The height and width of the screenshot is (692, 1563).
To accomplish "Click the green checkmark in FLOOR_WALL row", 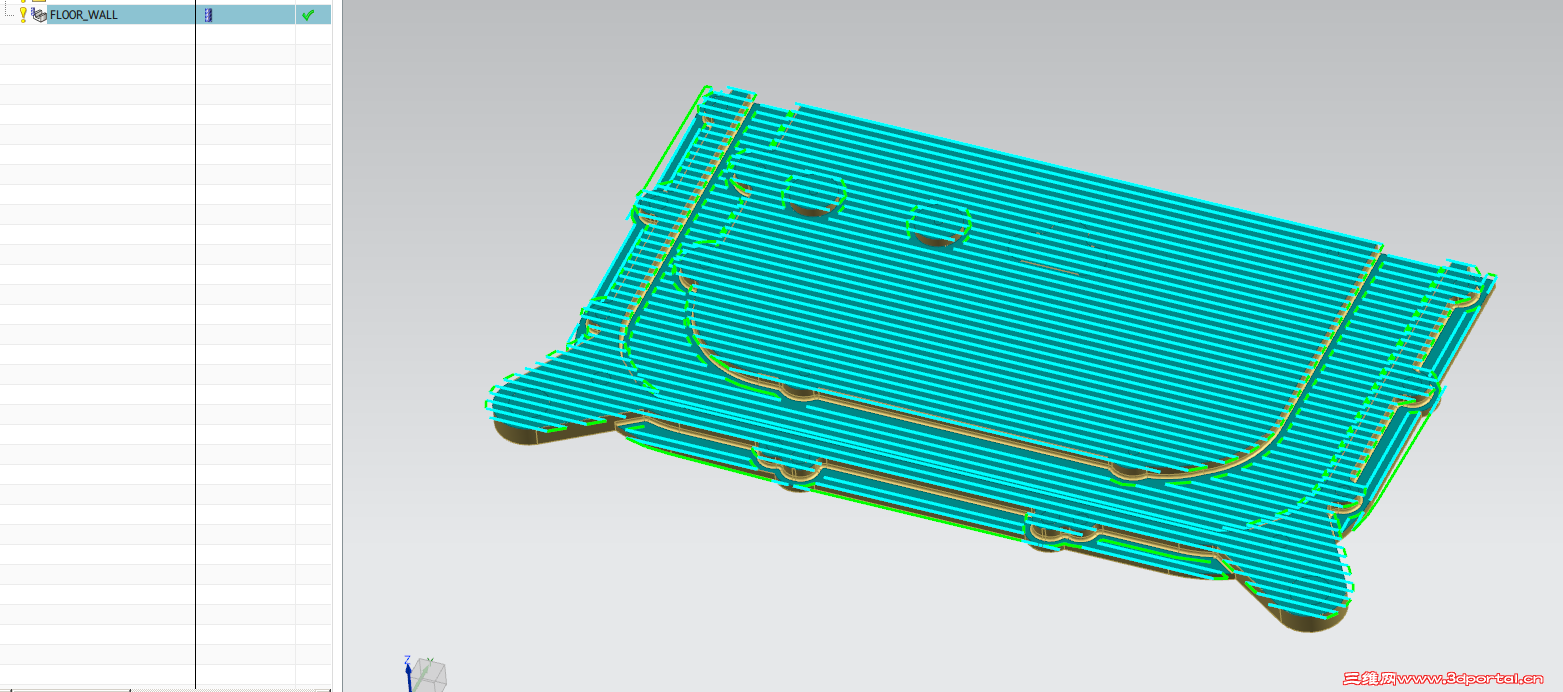I will 308,15.
